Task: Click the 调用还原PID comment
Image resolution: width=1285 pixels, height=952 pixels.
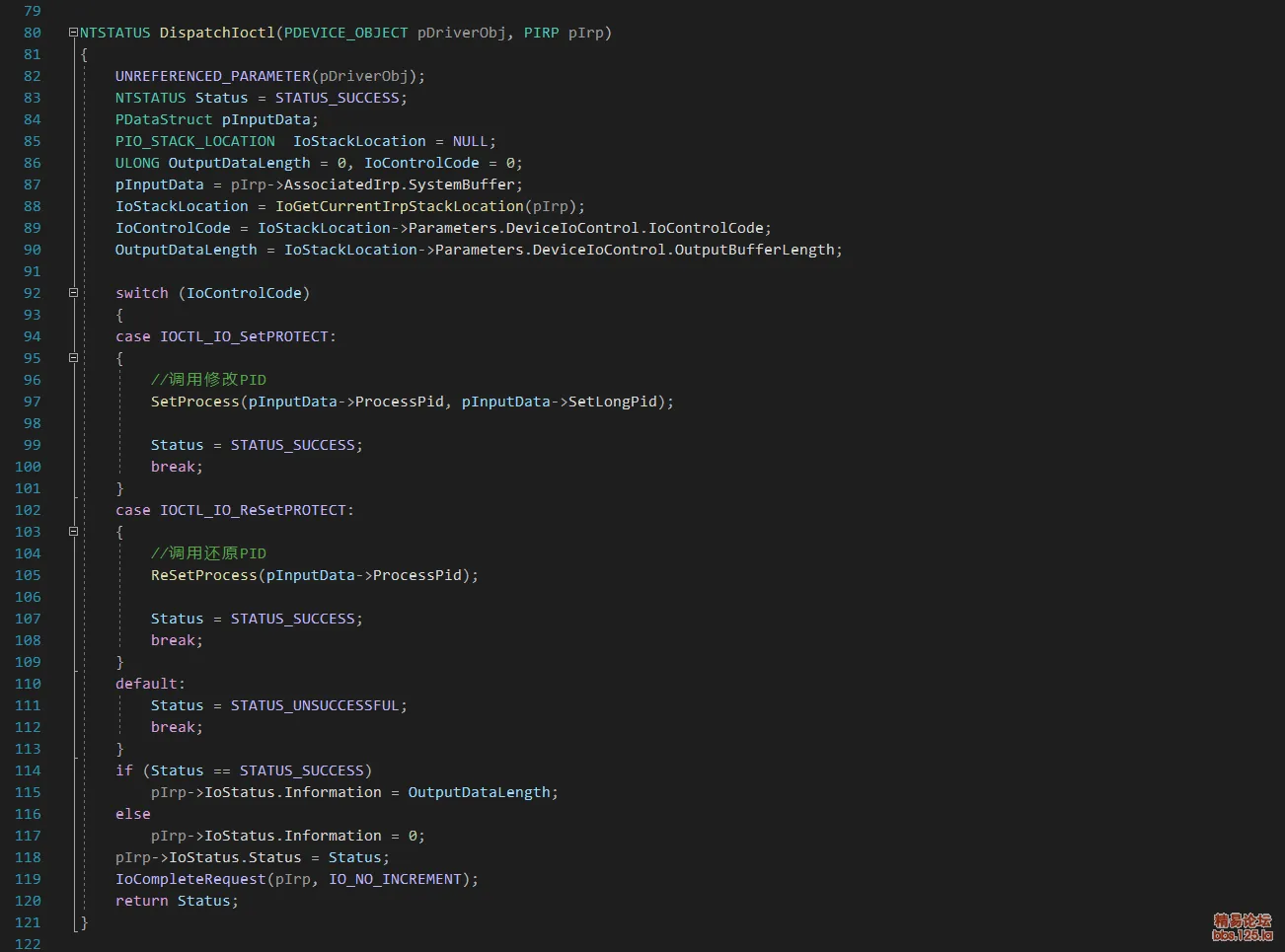Action: click(209, 552)
